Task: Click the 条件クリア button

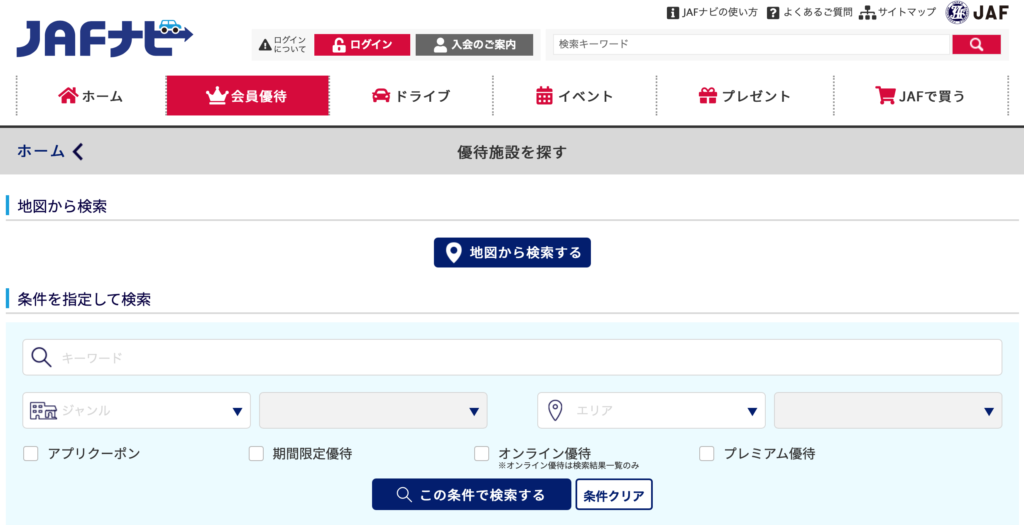Action: coord(614,494)
